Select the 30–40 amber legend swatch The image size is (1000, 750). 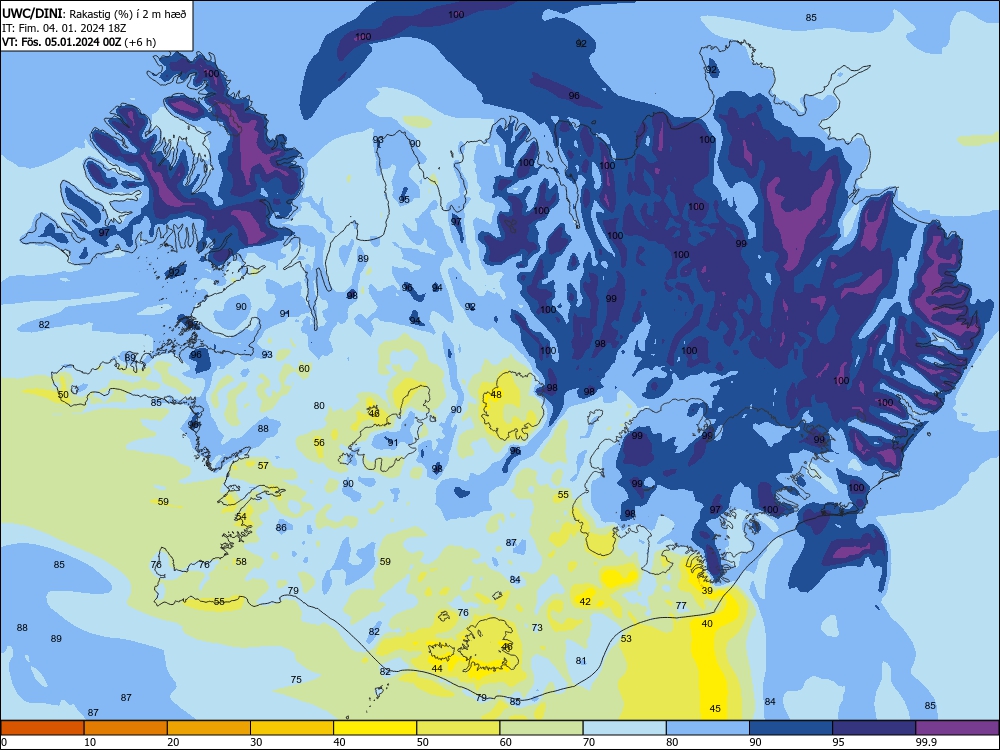[292, 728]
